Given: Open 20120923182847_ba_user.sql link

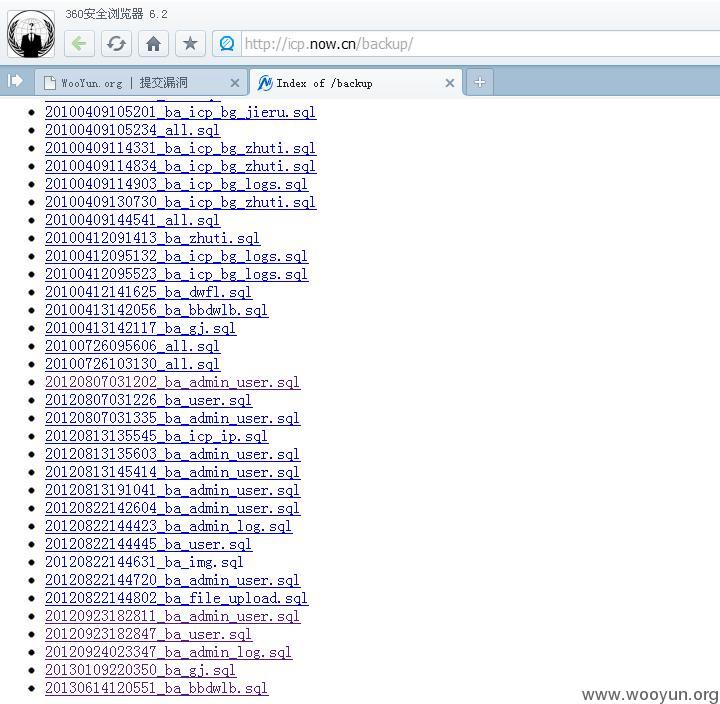Looking at the screenshot, I should [x=148, y=634].
